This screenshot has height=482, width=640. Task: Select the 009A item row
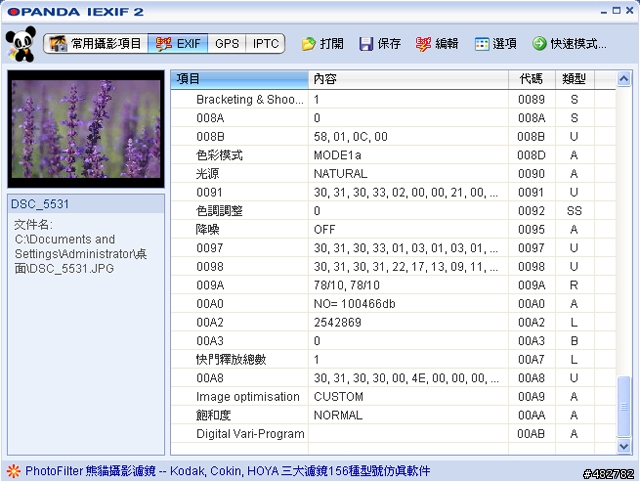click(393, 285)
